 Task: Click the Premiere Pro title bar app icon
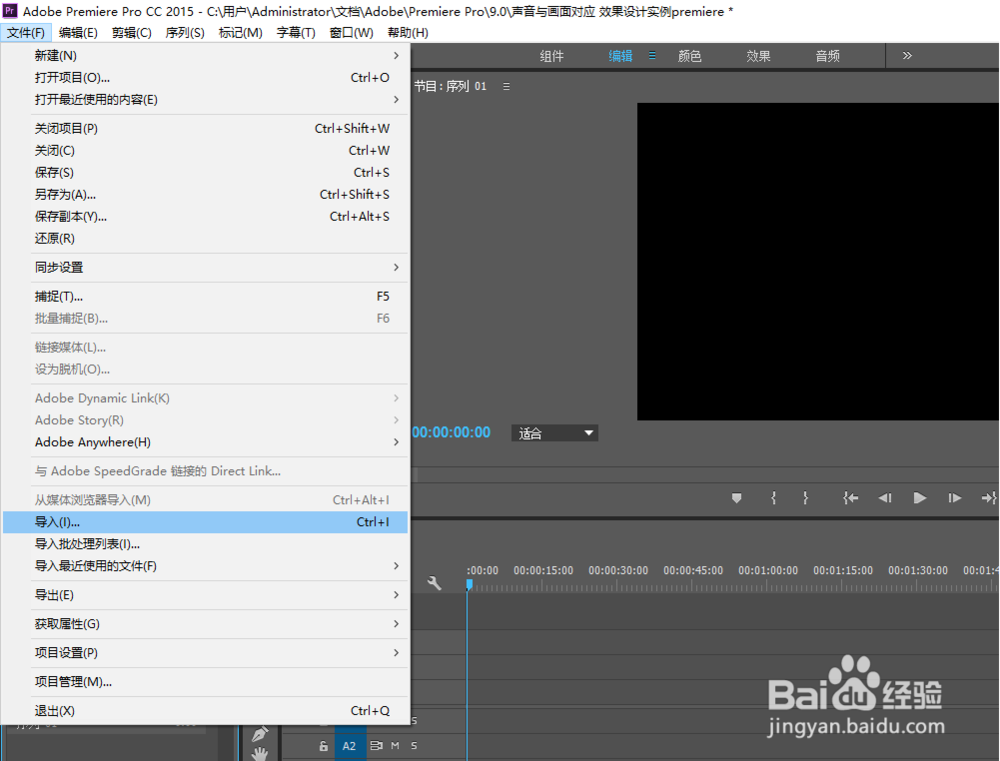(10, 11)
